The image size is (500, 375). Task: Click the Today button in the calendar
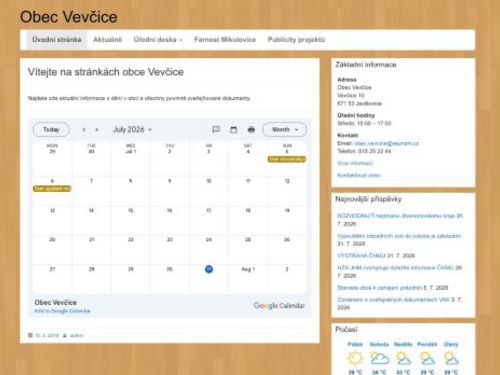(51, 130)
